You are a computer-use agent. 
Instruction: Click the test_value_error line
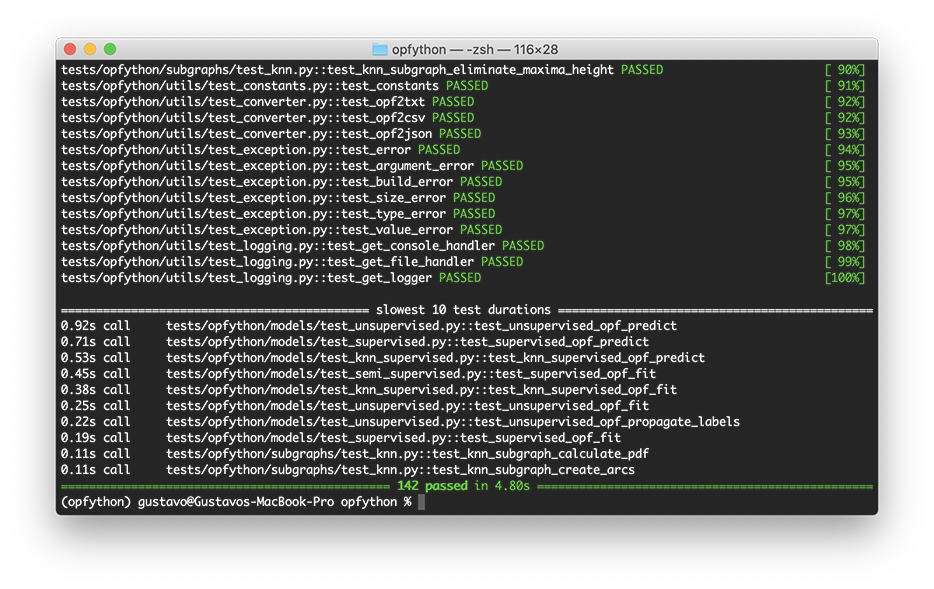click(282, 230)
